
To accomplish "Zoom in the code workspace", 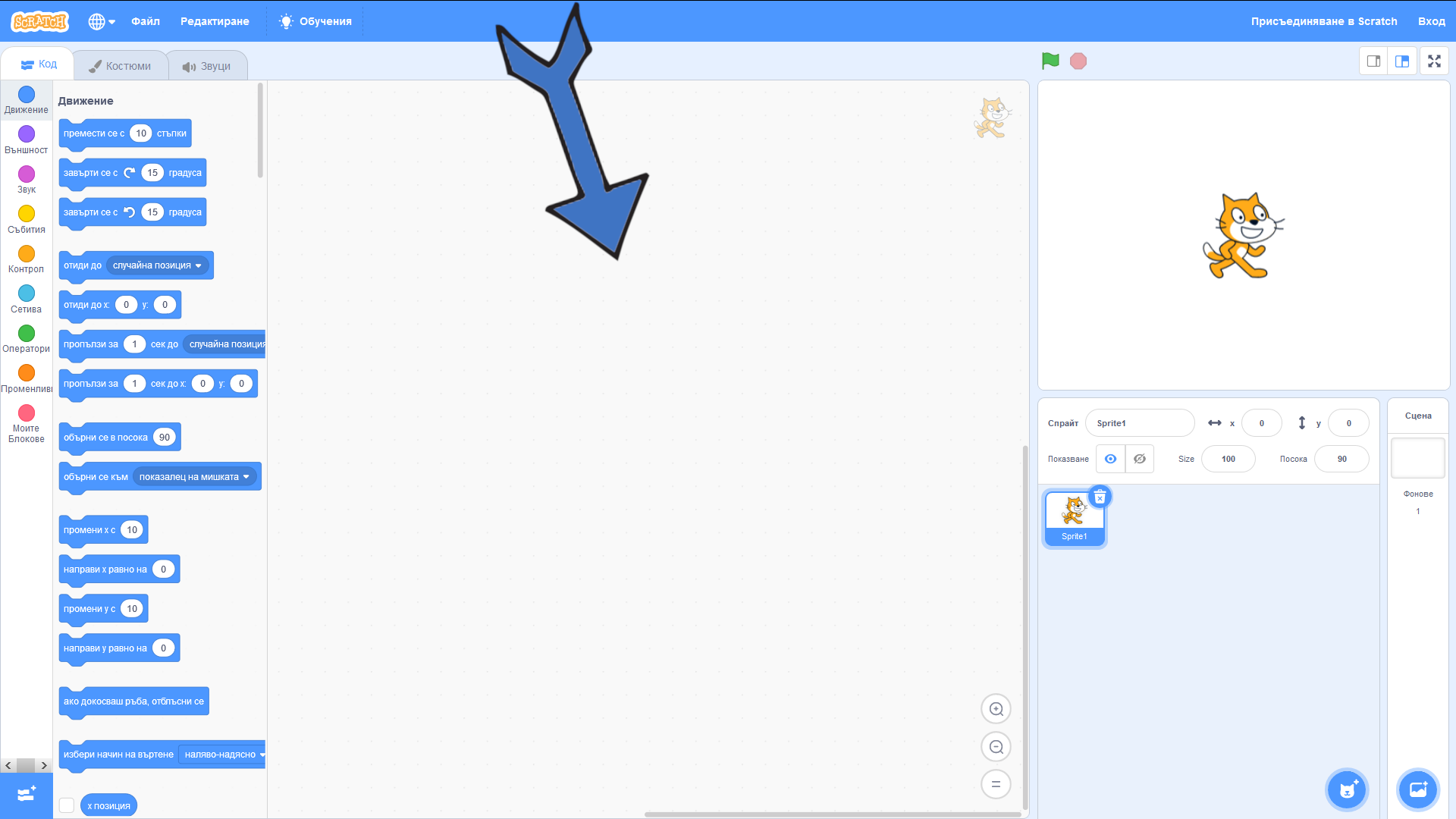I will pos(996,709).
